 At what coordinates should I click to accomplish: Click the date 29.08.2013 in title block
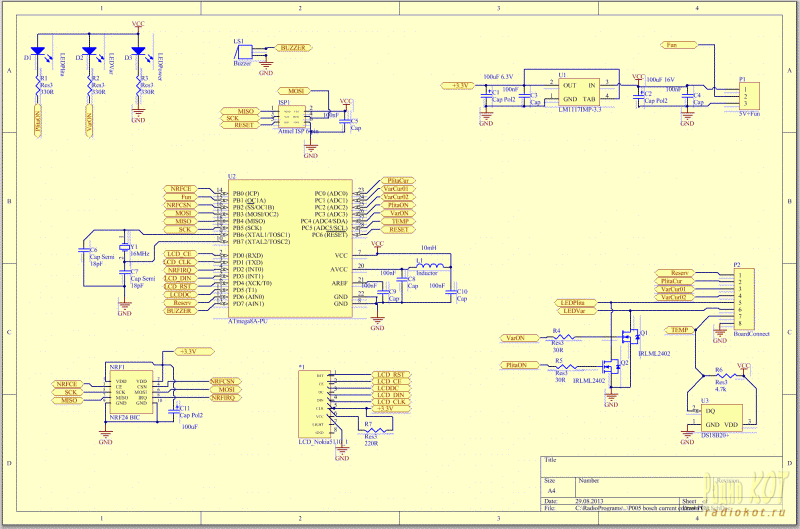pos(589,501)
